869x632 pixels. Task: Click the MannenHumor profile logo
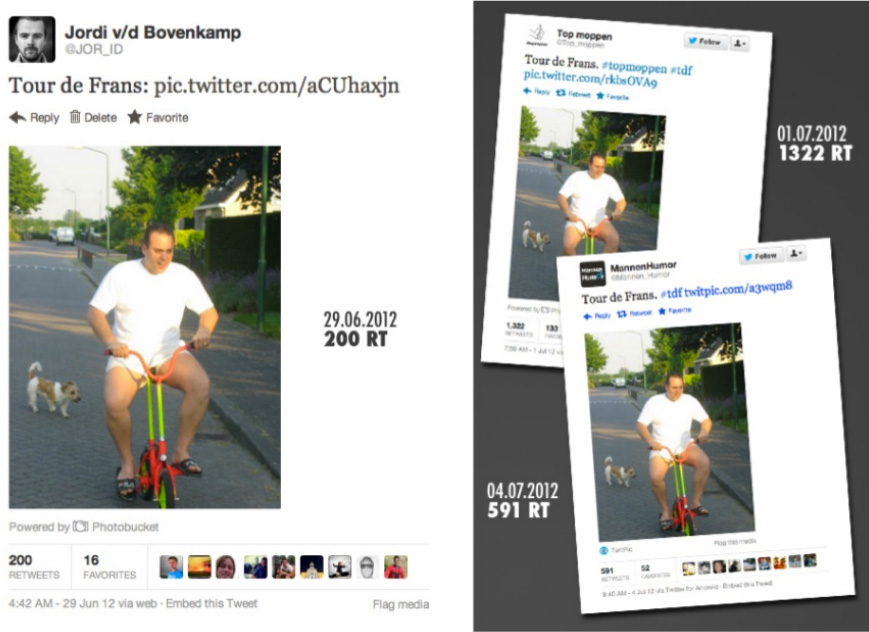pos(592,273)
